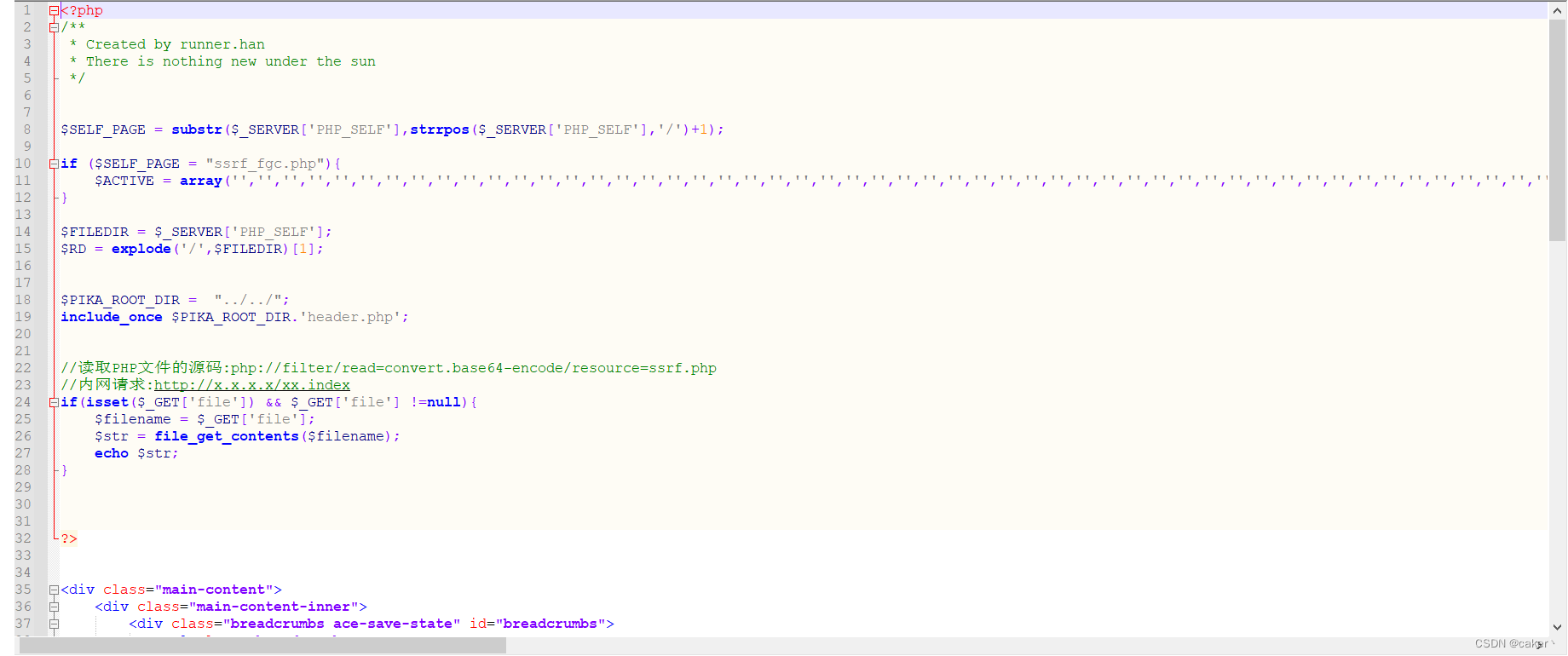
Task: Click 'There is nothing new under the sun'
Action: tap(231, 61)
